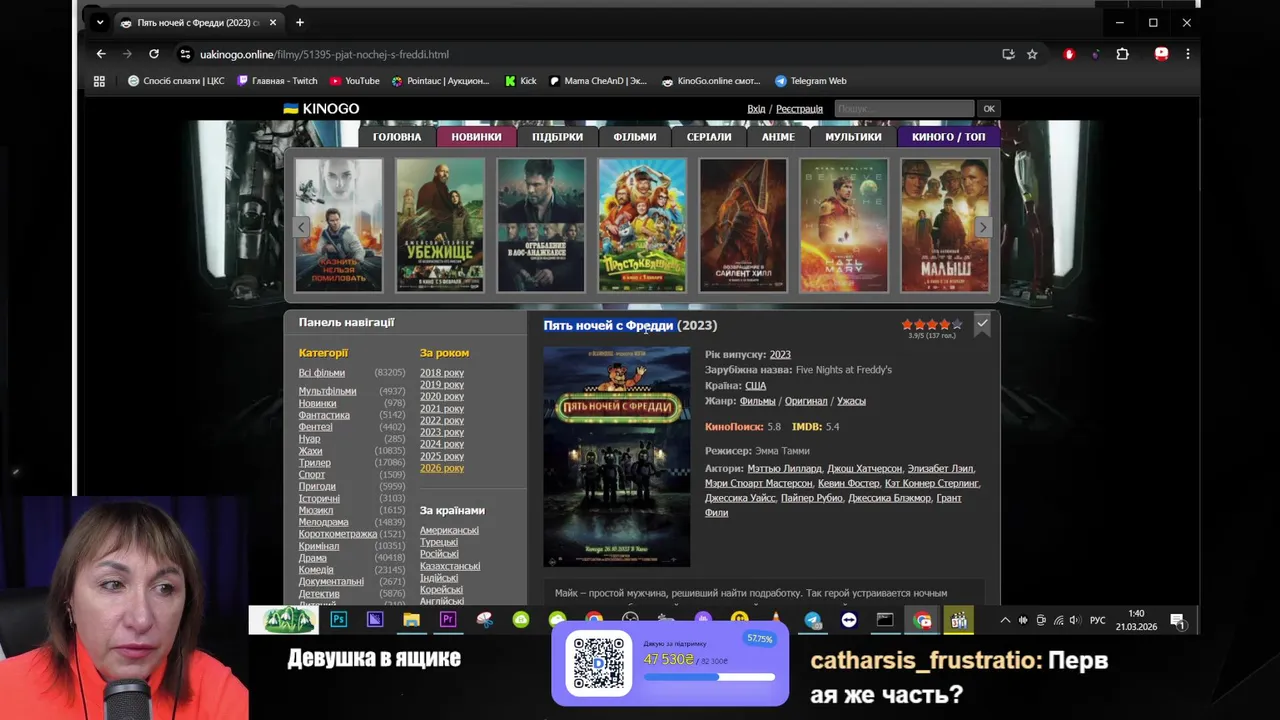Click actor Мэттью Лиллард link

tap(785, 468)
